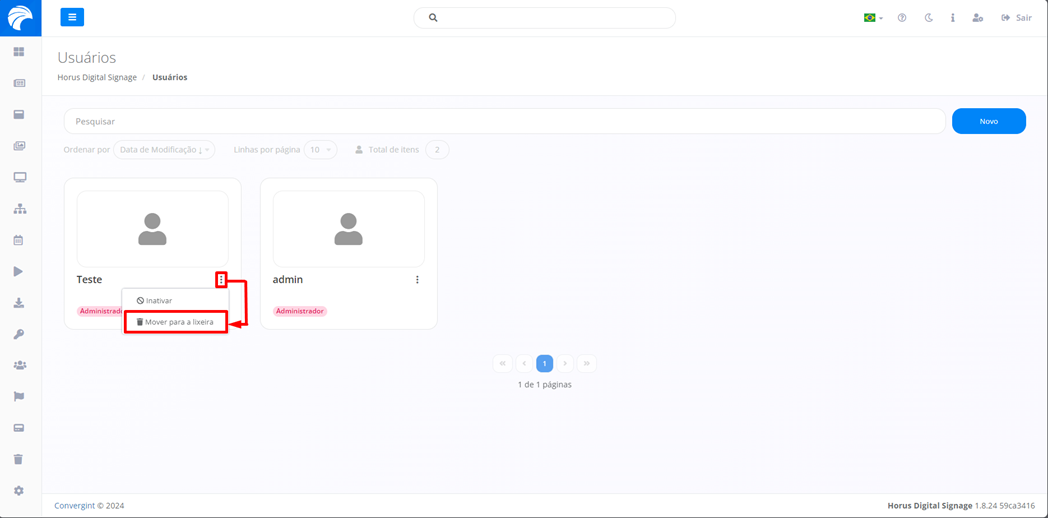Open the flag icon in sidebar
Viewport: 1048px width, 518px height.
click(x=19, y=396)
